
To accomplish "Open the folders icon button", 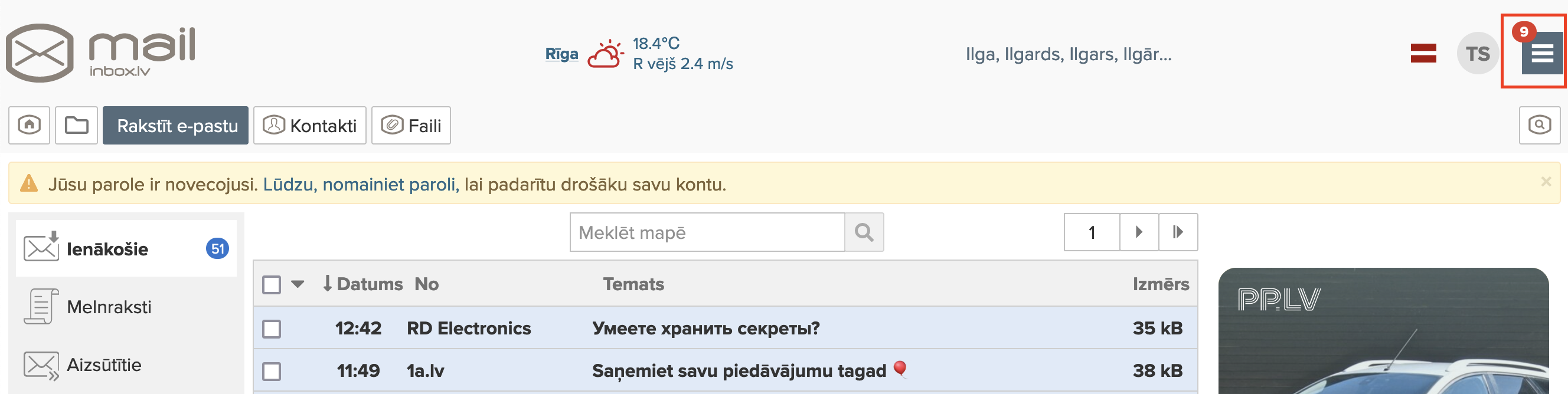I will coord(76,125).
